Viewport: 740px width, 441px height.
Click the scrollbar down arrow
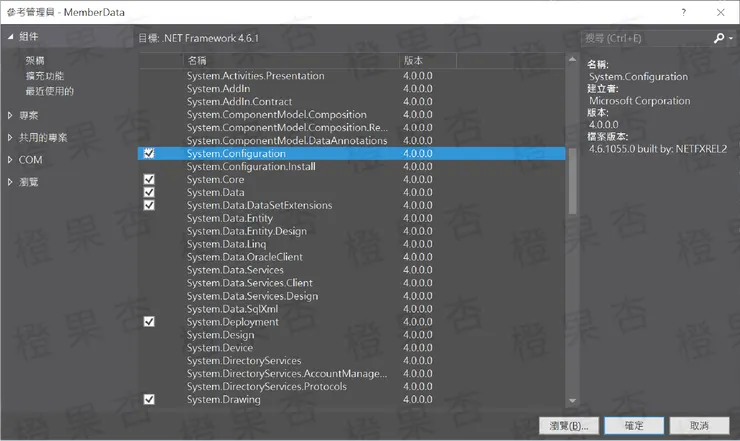click(572, 401)
